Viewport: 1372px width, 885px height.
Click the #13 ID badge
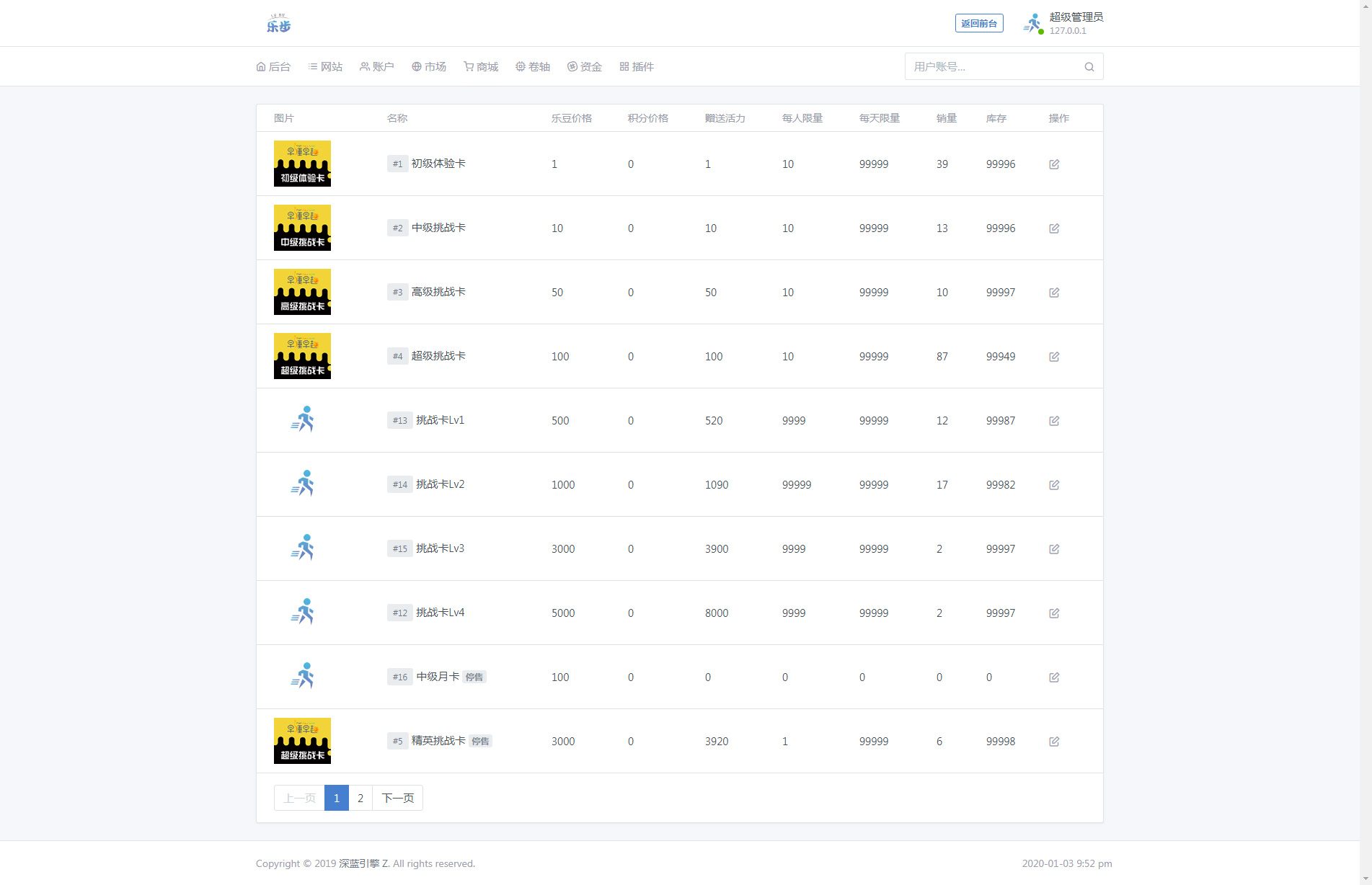(x=400, y=421)
